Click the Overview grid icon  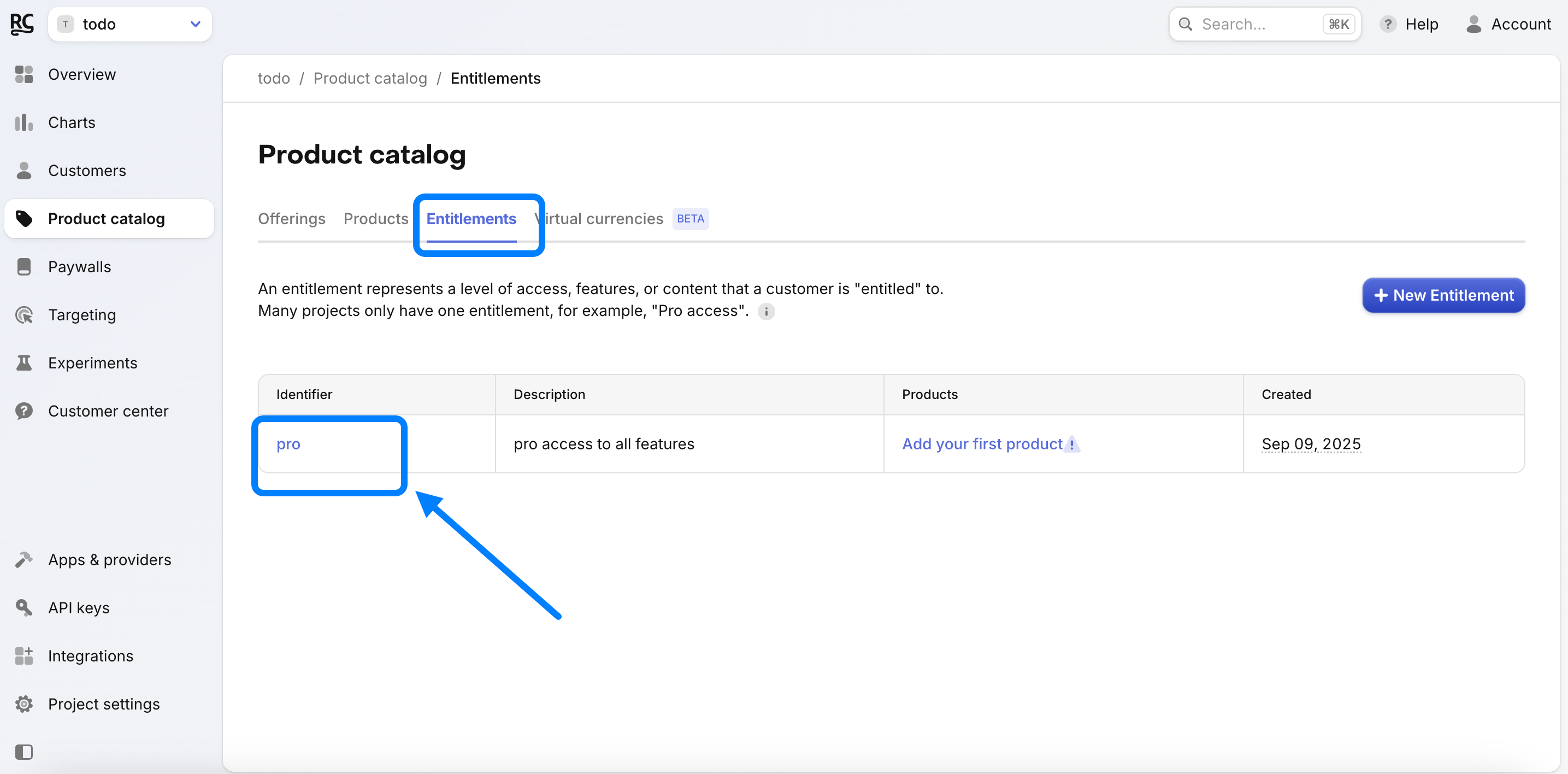click(23, 74)
